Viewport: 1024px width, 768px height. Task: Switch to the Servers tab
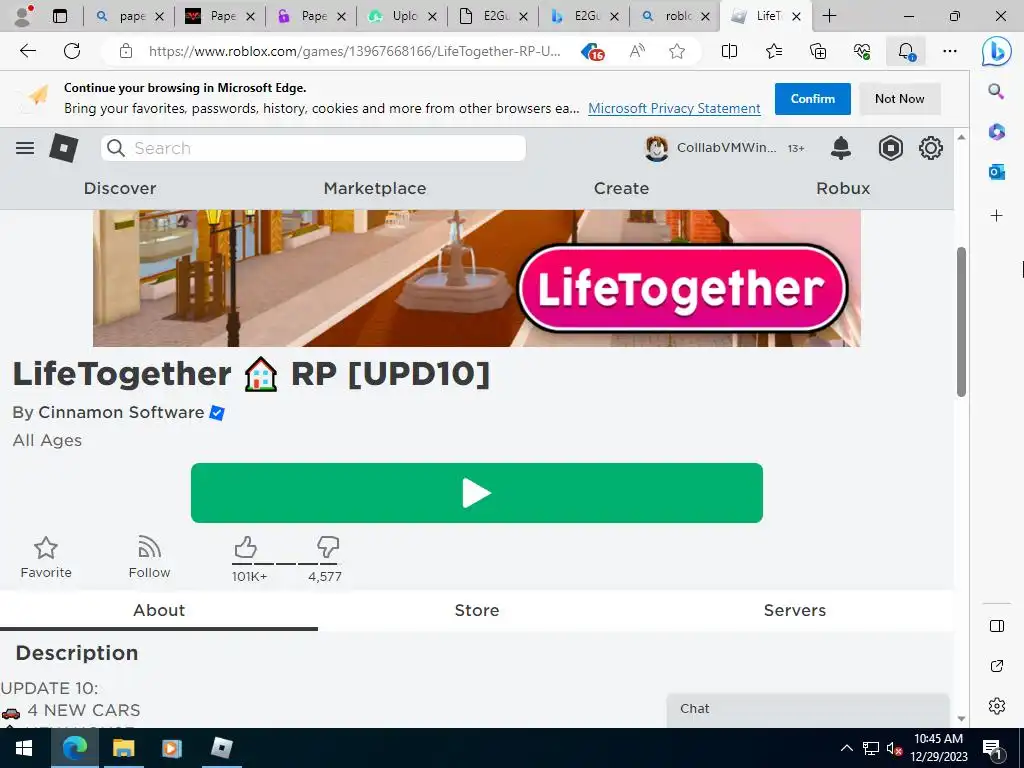(795, 610)
